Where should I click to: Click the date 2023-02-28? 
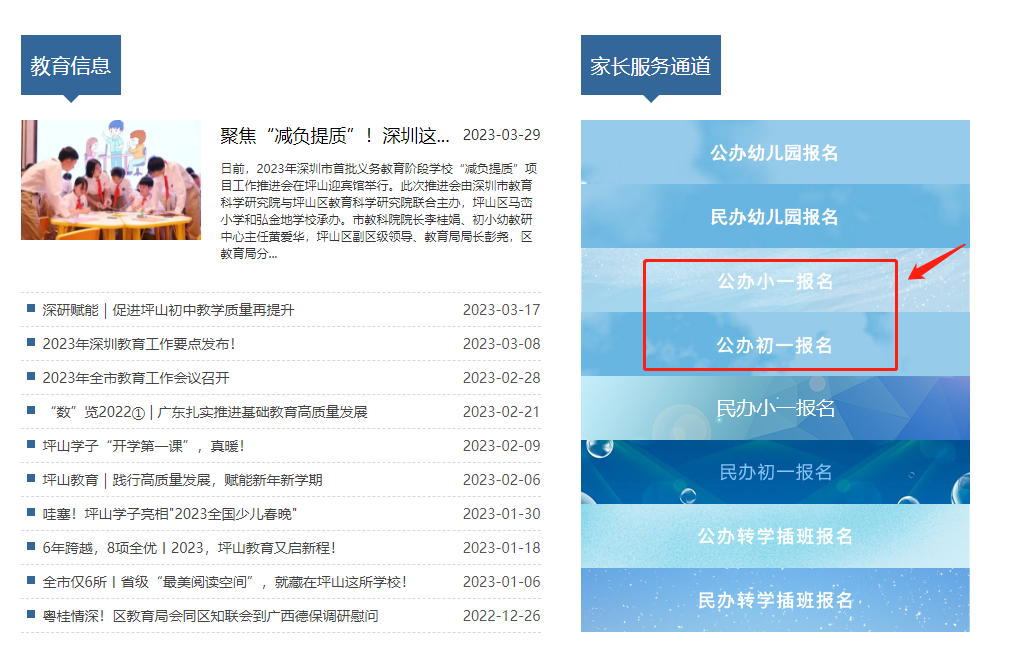501,378
